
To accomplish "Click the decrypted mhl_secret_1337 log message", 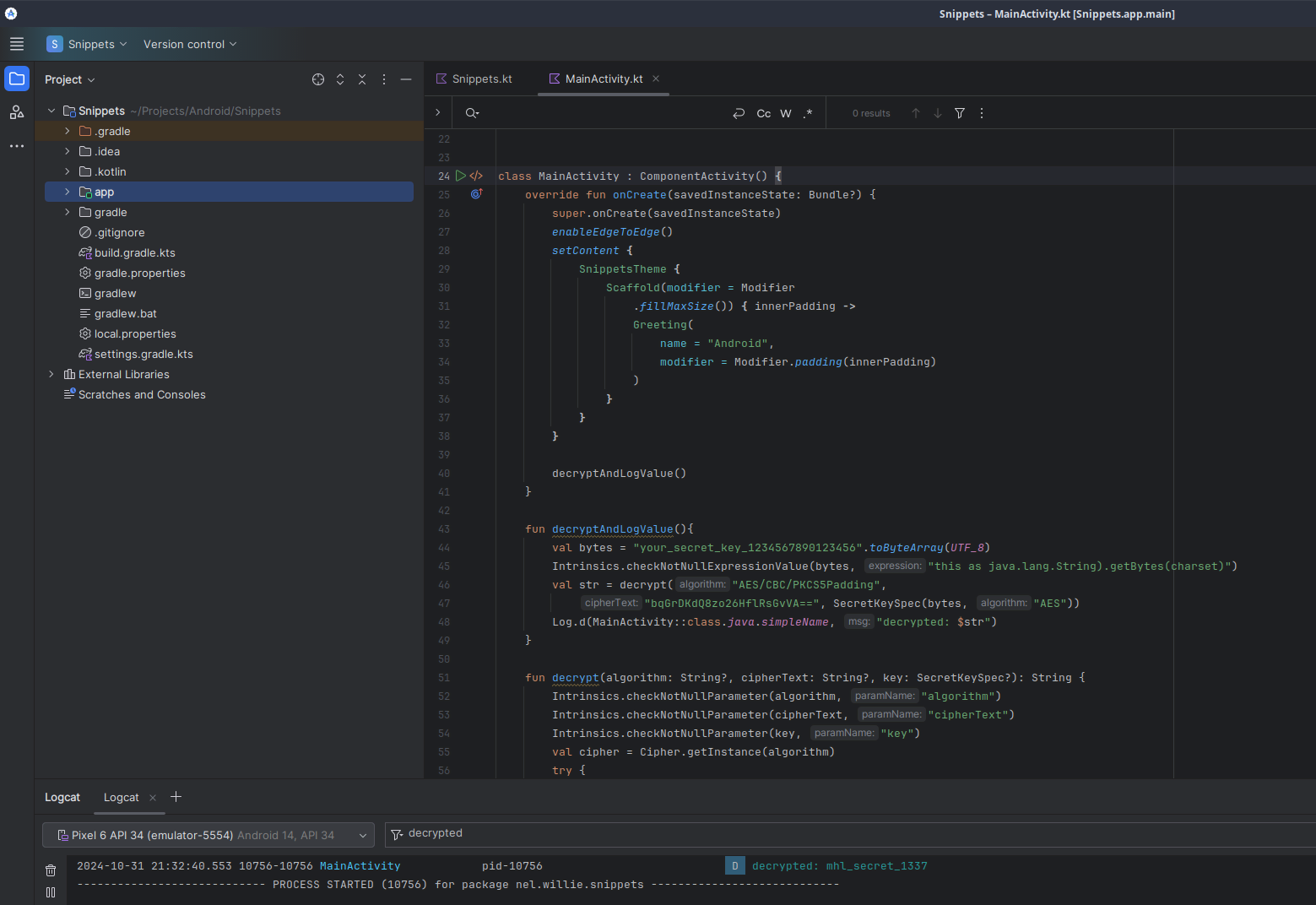I will (x=839, y=865).
